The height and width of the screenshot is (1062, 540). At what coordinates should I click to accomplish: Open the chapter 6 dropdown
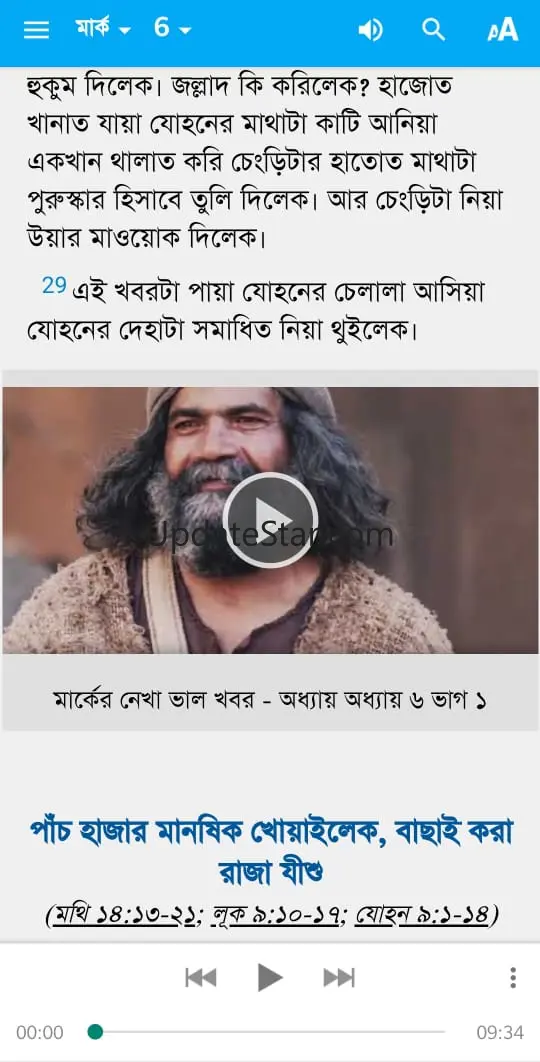[x=172, y=29]
